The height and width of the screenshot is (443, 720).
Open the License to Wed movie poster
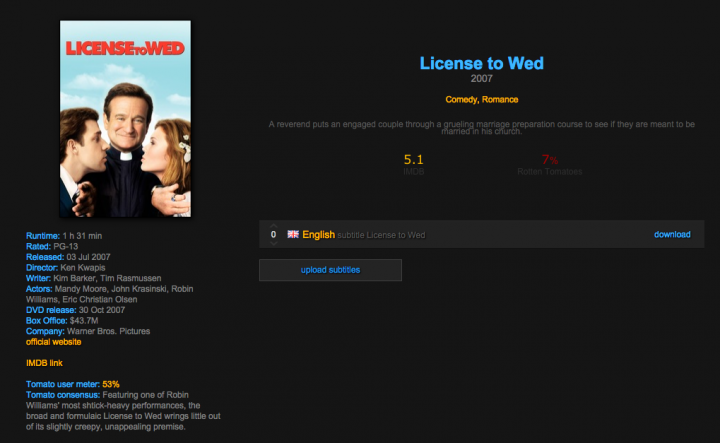(125, 118)
